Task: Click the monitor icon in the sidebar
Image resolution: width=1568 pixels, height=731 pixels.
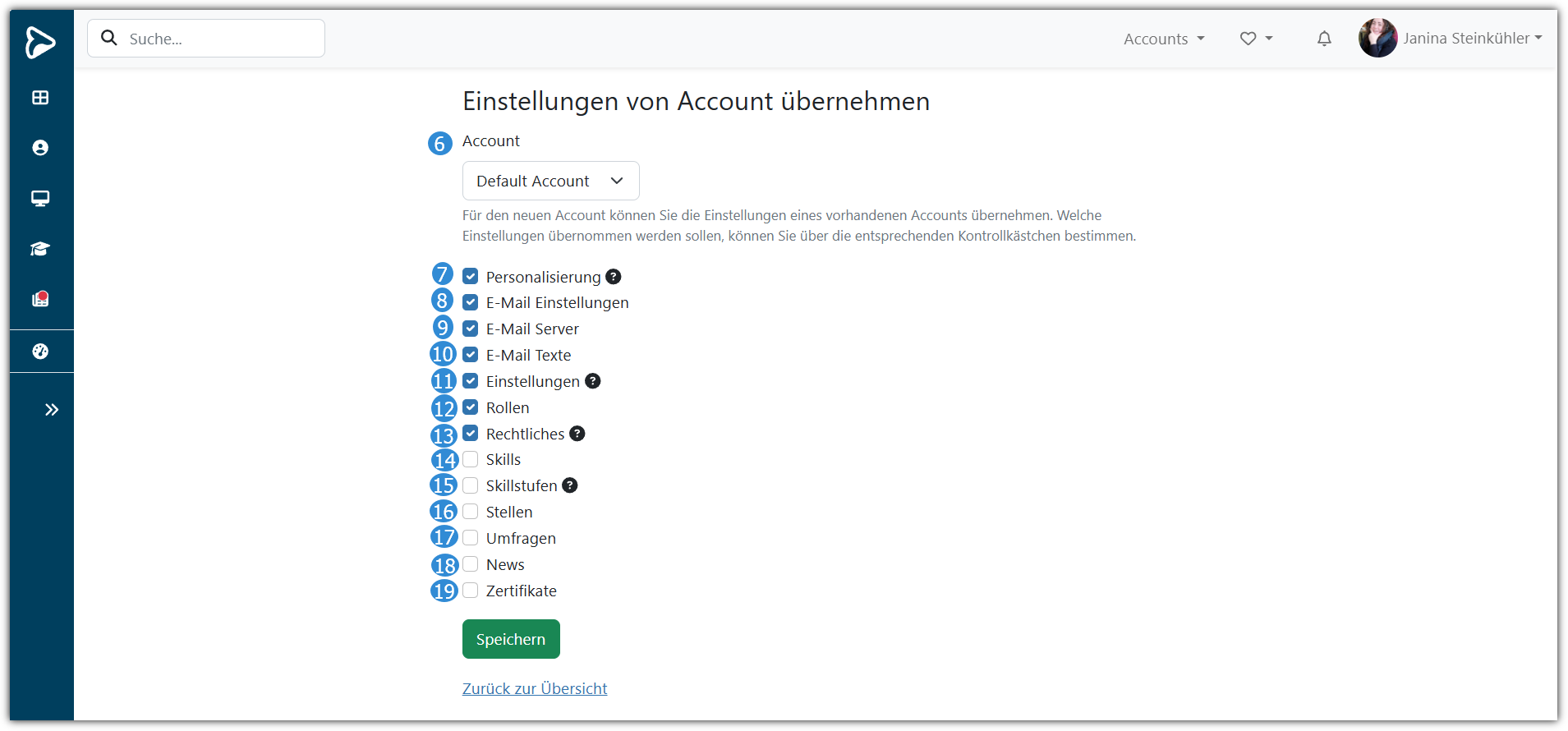Action: click(40, 199)
